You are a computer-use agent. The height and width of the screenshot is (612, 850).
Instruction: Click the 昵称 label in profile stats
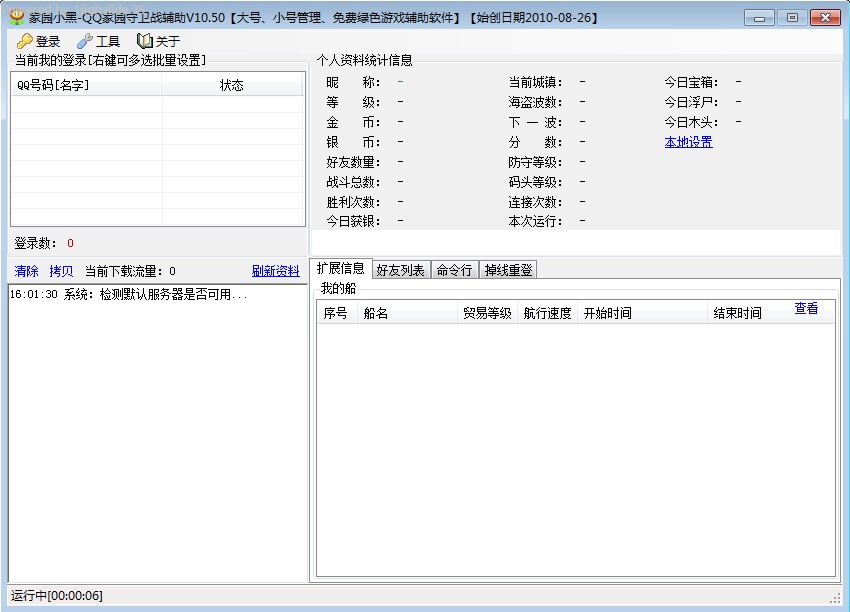click(x=353, y=82)
